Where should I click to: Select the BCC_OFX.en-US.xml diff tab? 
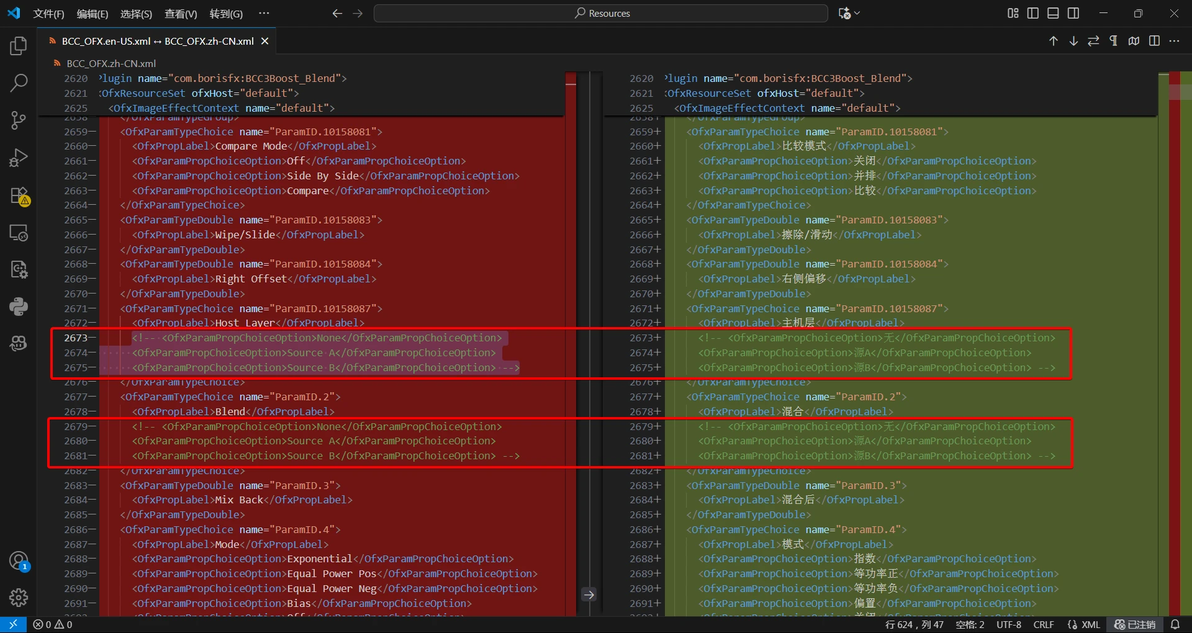click(150, 42)
